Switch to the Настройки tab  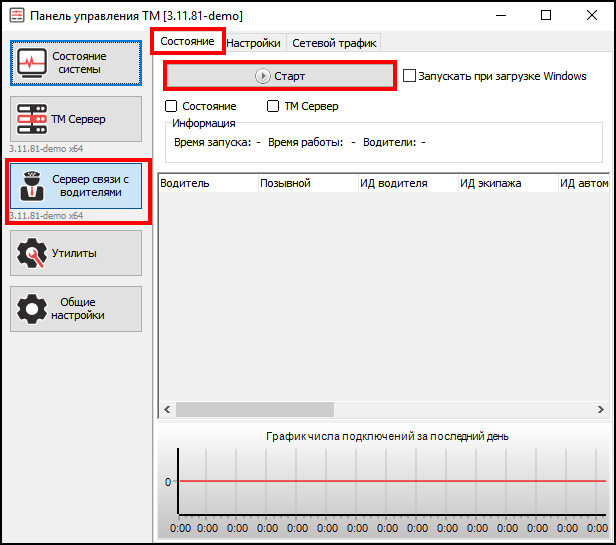pyautogui.click(x=254, y=43)
